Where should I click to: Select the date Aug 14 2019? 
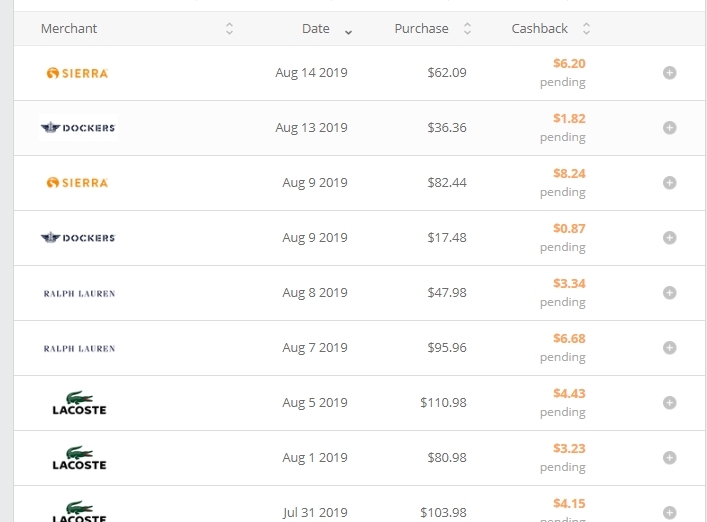tap(311, 73)
